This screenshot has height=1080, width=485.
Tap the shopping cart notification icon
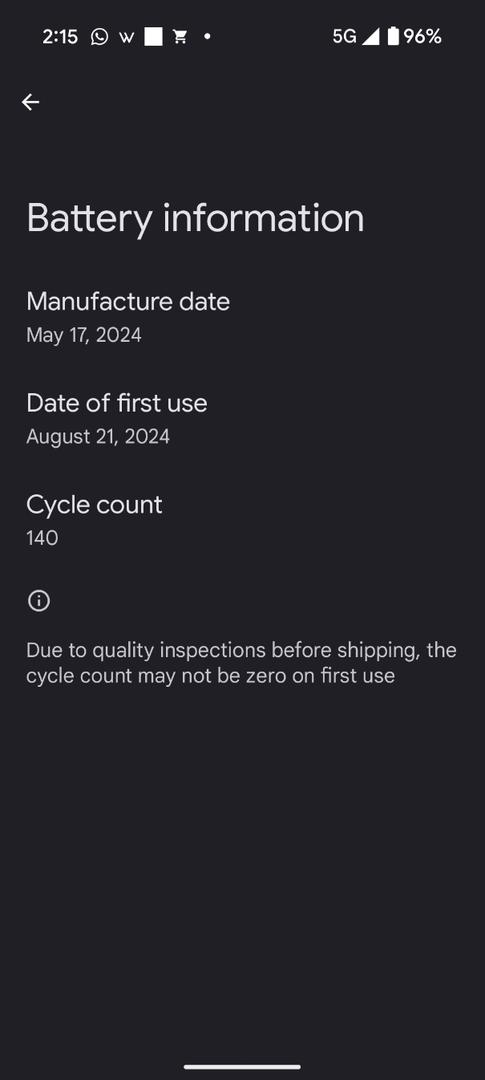[x=180, y=37]
